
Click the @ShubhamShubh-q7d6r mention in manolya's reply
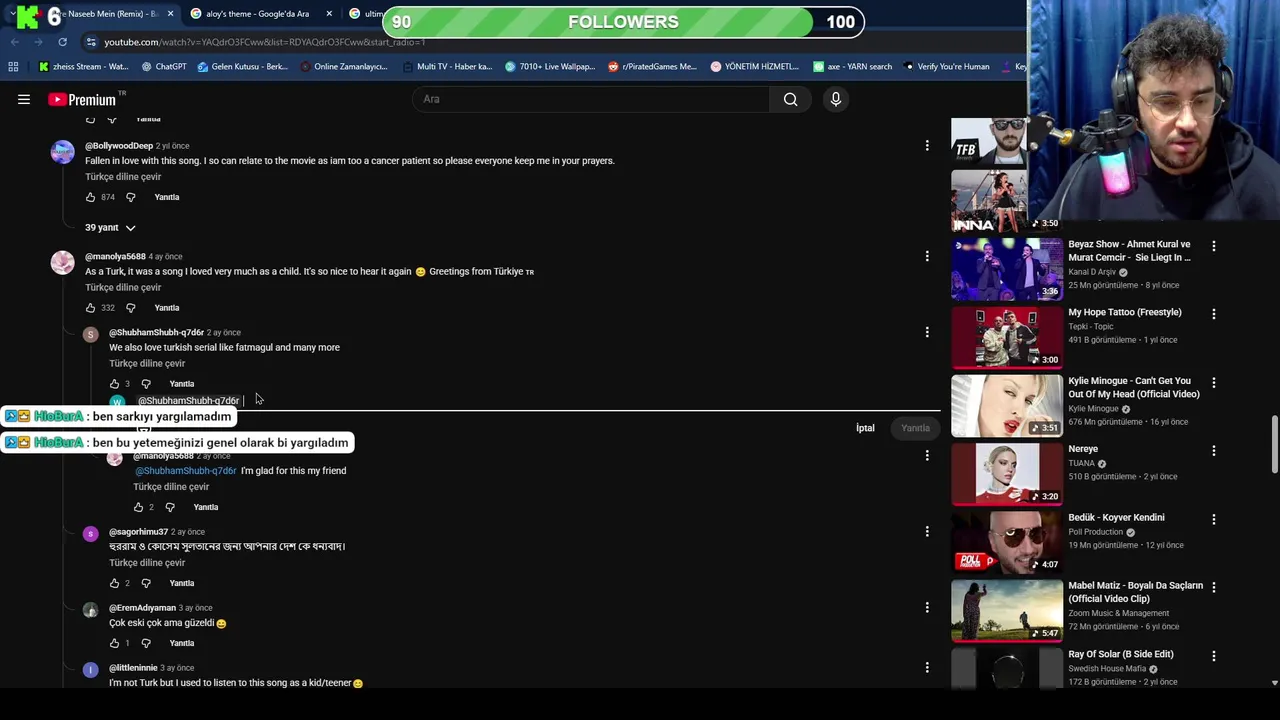[x=185, y=471]
